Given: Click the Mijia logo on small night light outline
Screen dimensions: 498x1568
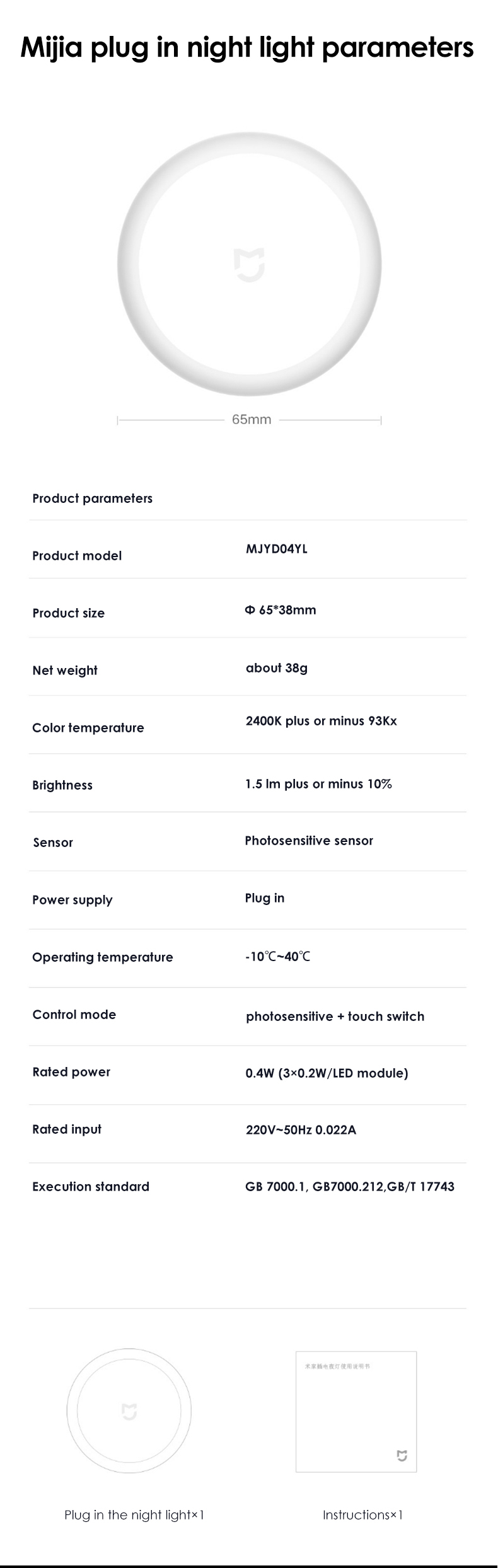Looking at the screenshot, I should (x=129, y=1411).
